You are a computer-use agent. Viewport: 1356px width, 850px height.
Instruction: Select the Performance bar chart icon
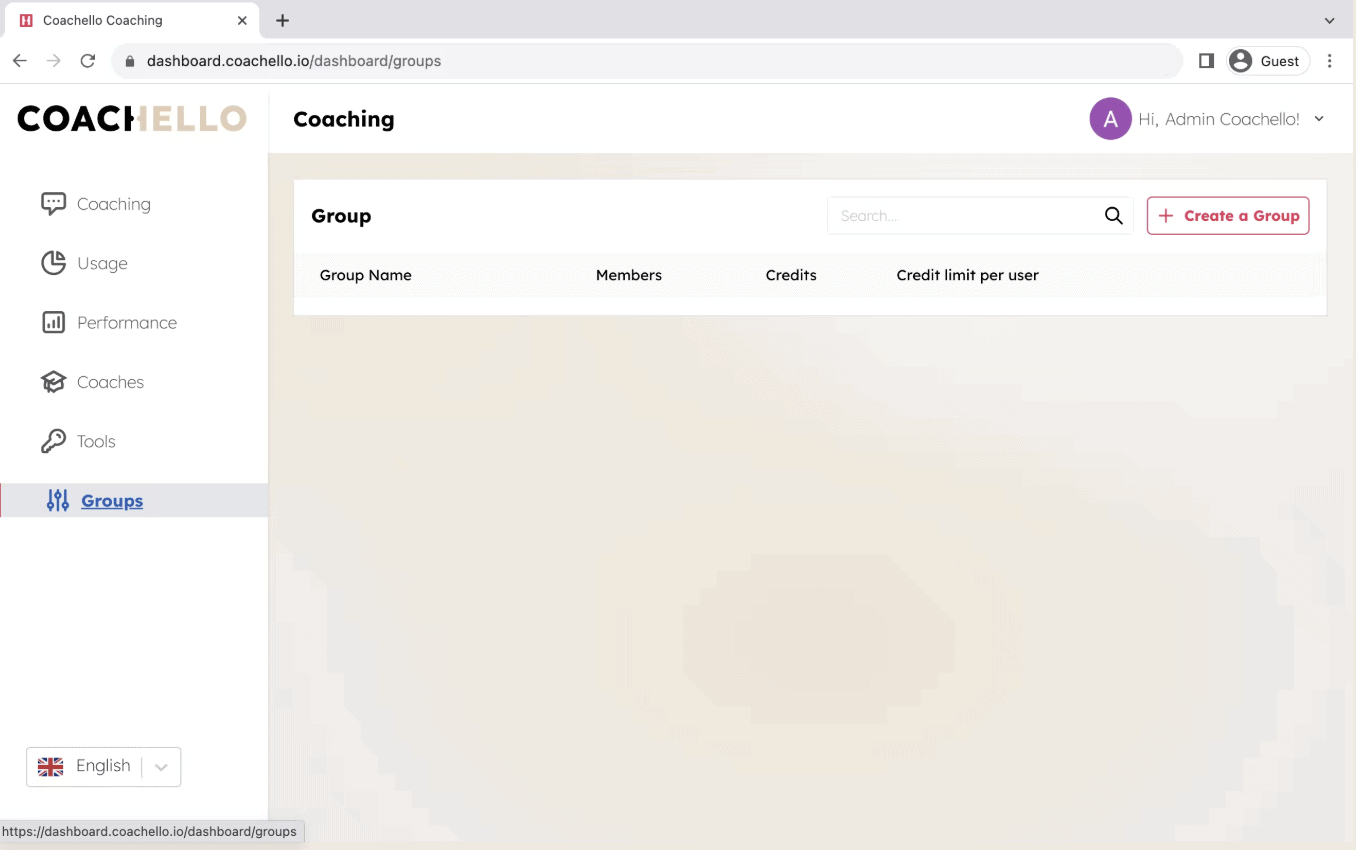pos(53,322)
